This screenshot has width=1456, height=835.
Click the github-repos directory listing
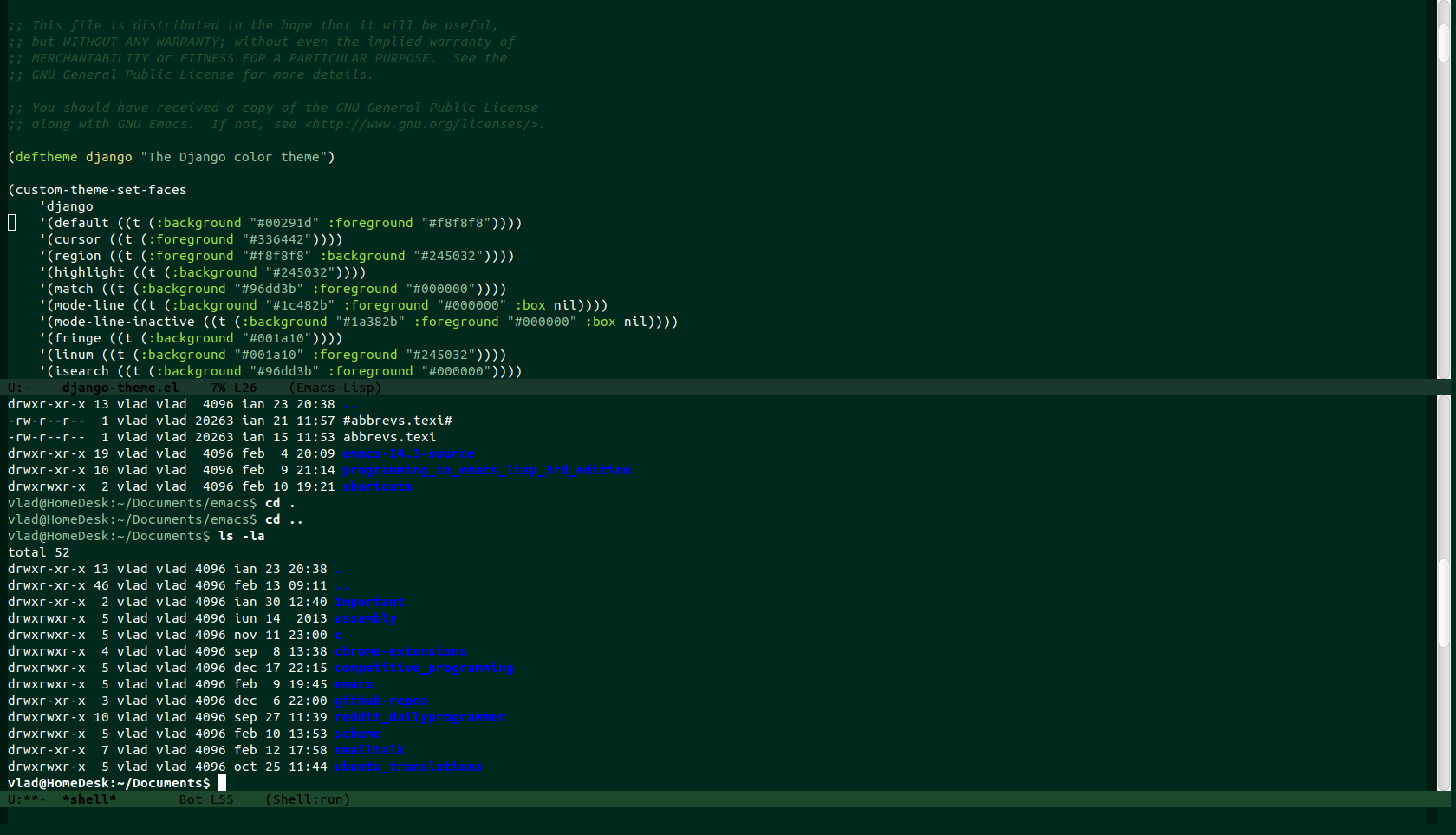[381, 701]
